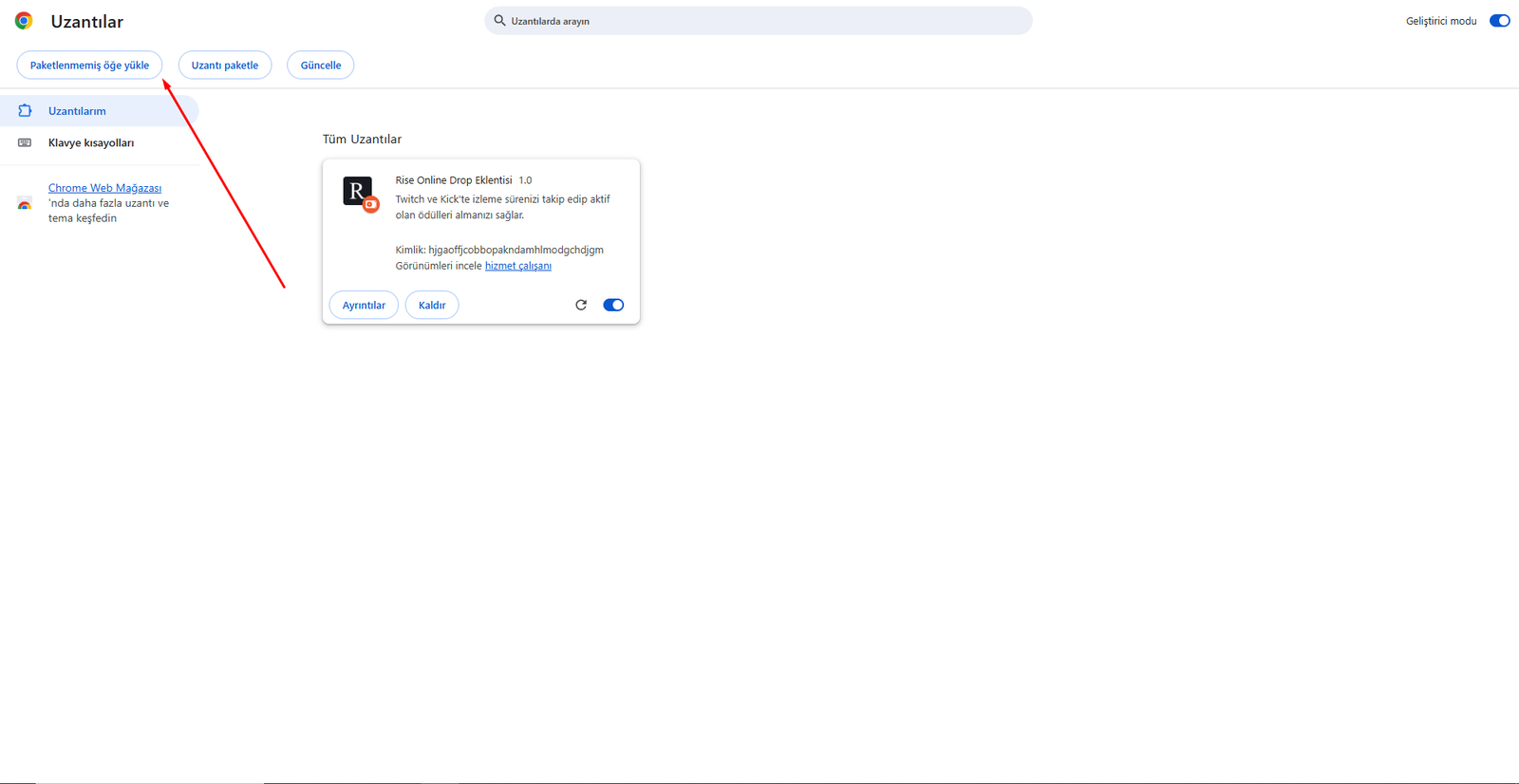
Task: Click the Geliştirici modu label
Action: (x=1441, y=21)
